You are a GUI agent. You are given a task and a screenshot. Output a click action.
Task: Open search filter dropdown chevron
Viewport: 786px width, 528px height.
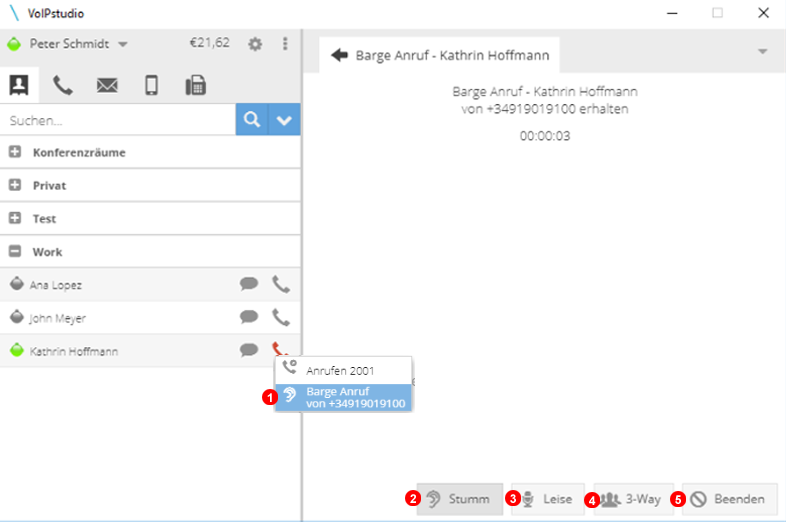[x=284, y=120]
